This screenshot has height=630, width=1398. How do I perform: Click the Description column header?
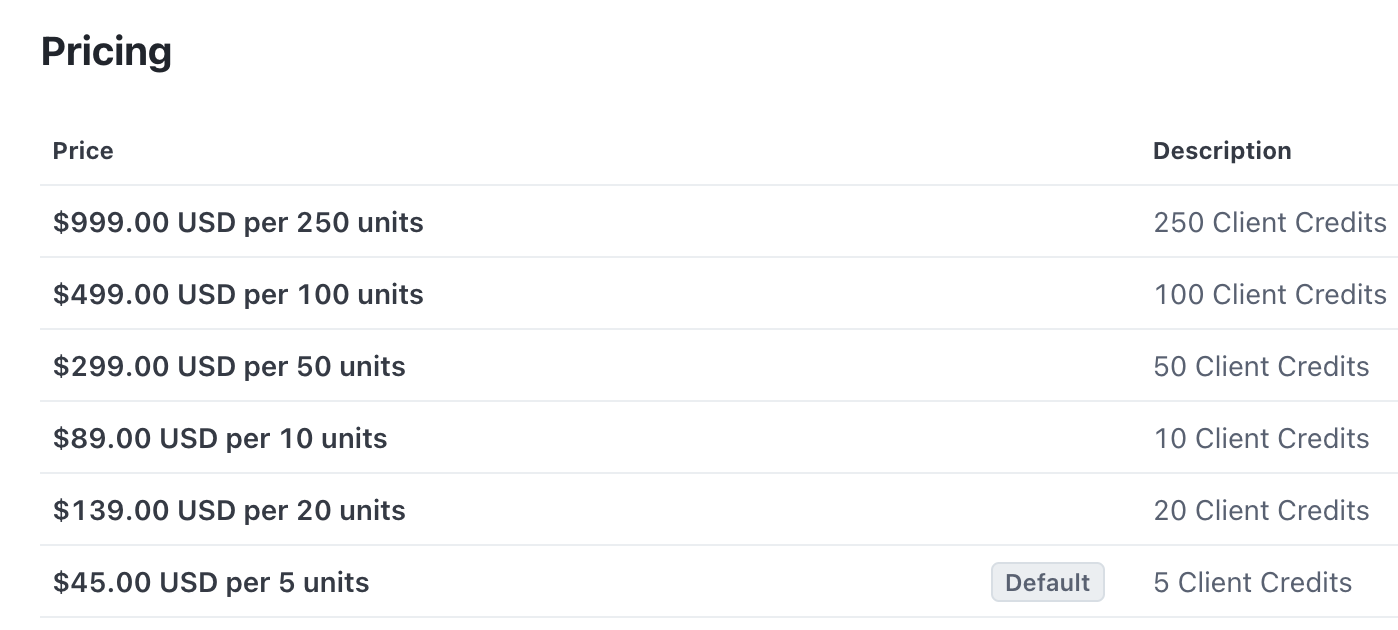(1222, 151)
